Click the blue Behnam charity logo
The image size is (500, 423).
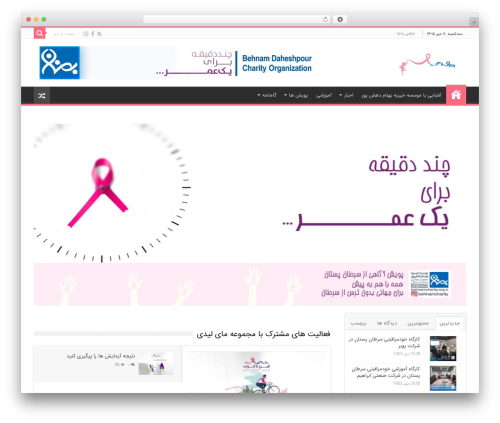point(60,63)
